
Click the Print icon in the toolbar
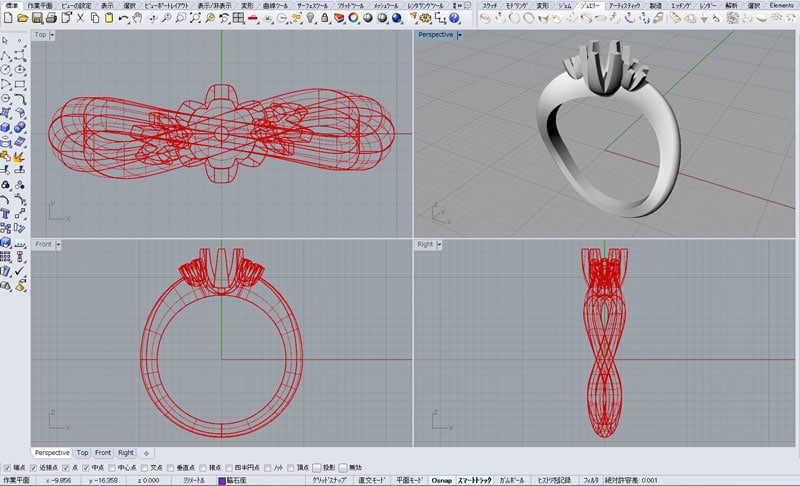click(x=50, y=19)
